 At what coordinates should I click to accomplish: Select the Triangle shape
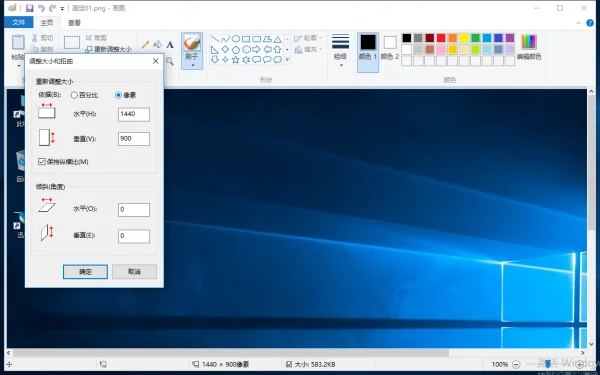pos(277,39)
